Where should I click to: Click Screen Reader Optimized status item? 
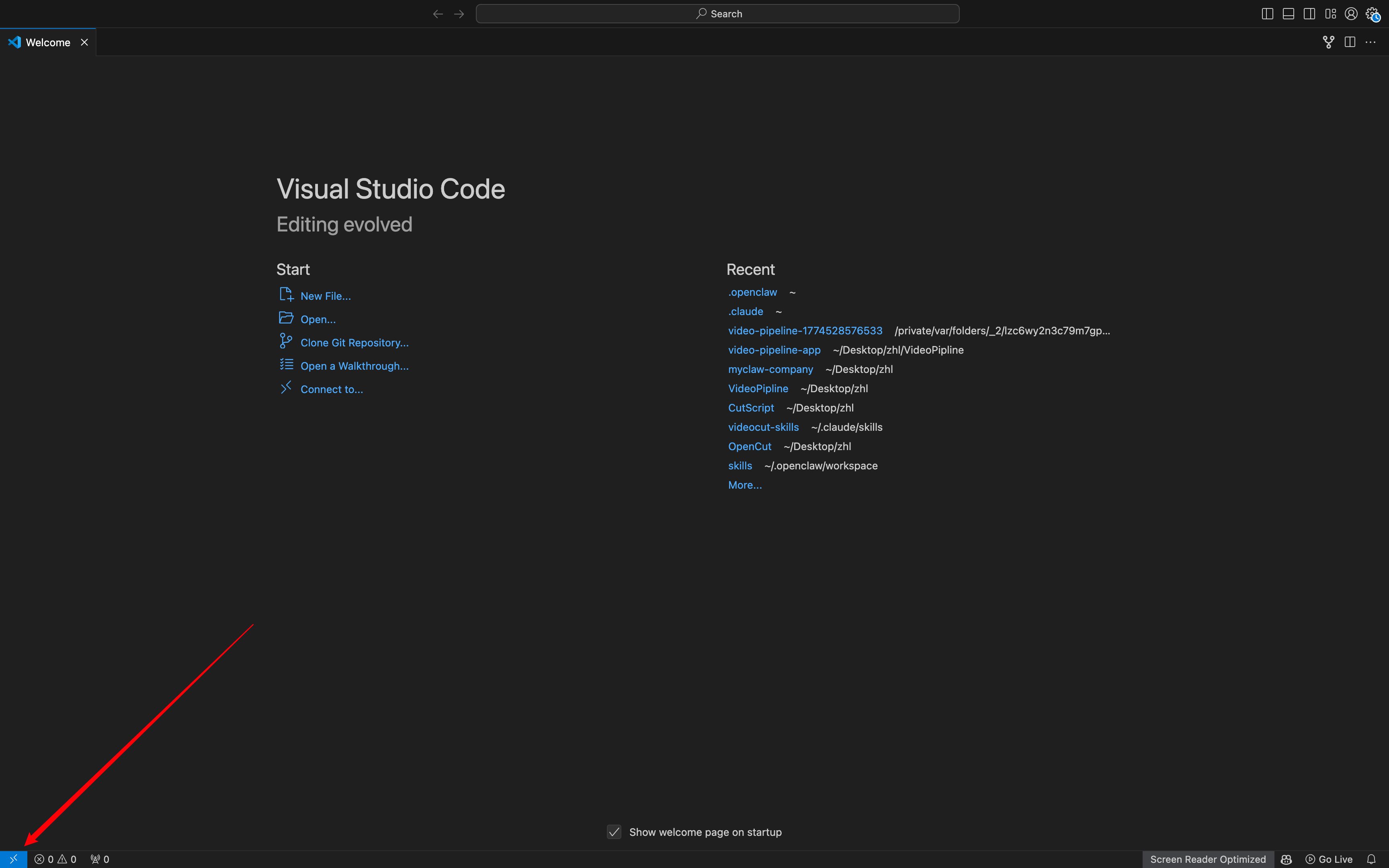pyautogui.click(x=1208, y=859)
